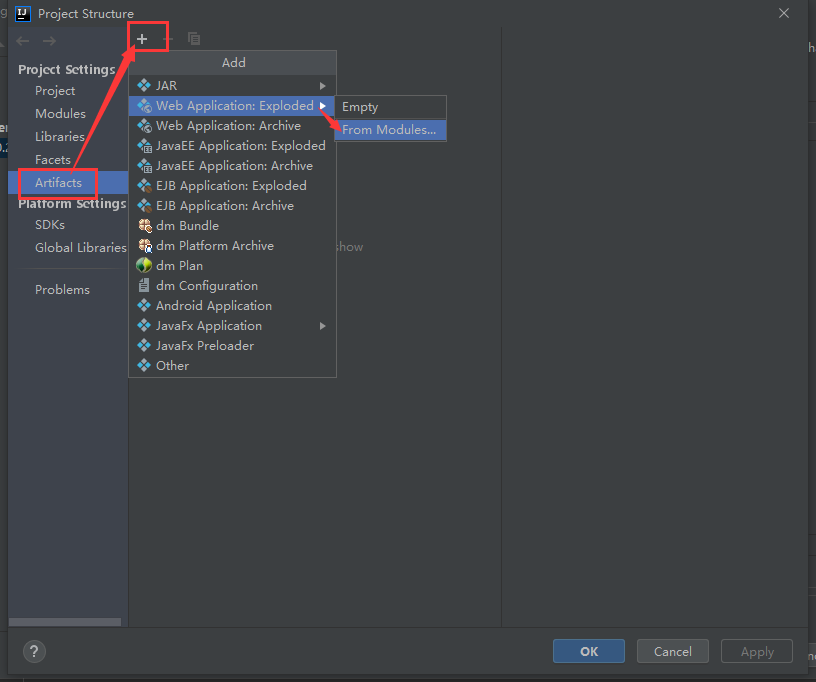
Task: Click the Add (+) artifact toolbar icon
Action: point(142,39)
